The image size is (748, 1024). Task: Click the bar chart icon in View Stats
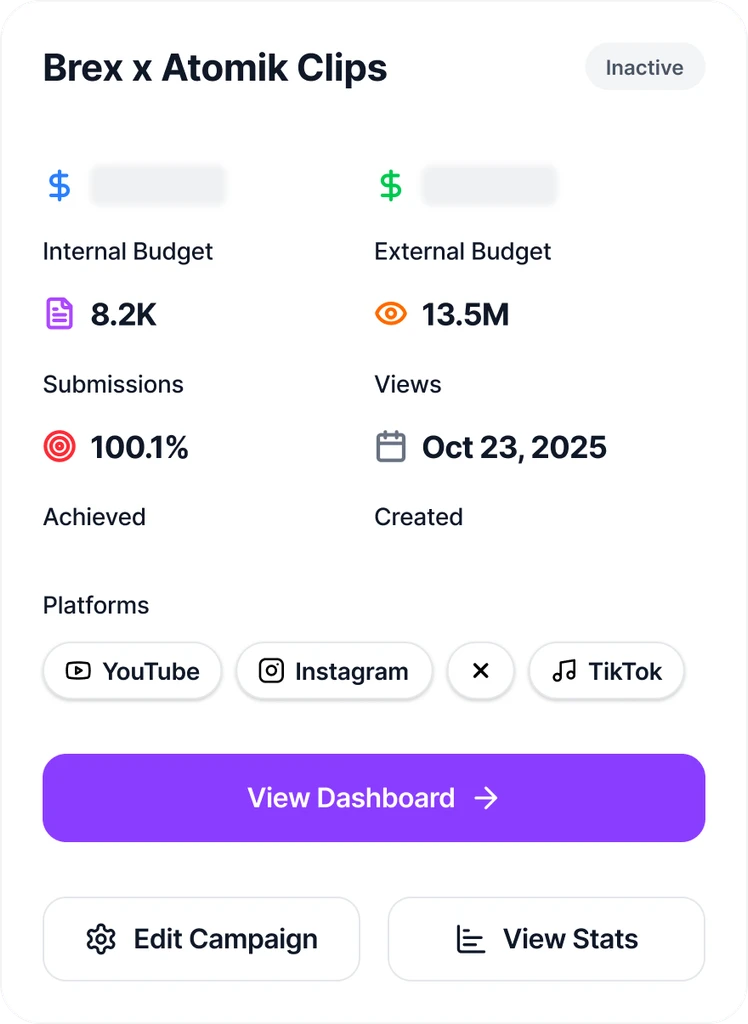tap(471, 939)
